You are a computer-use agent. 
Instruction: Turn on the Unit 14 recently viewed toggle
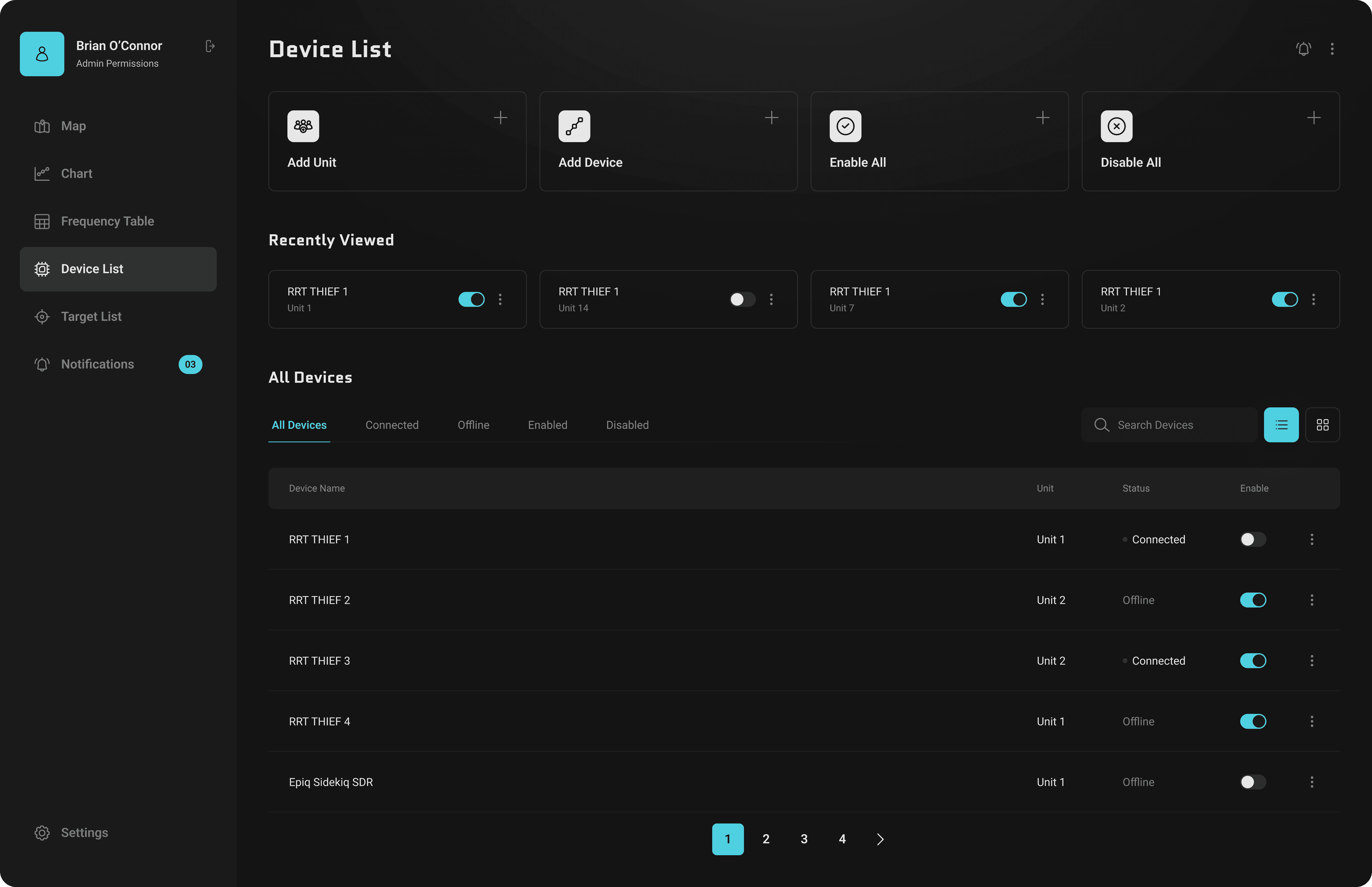(x=742, y=300)
